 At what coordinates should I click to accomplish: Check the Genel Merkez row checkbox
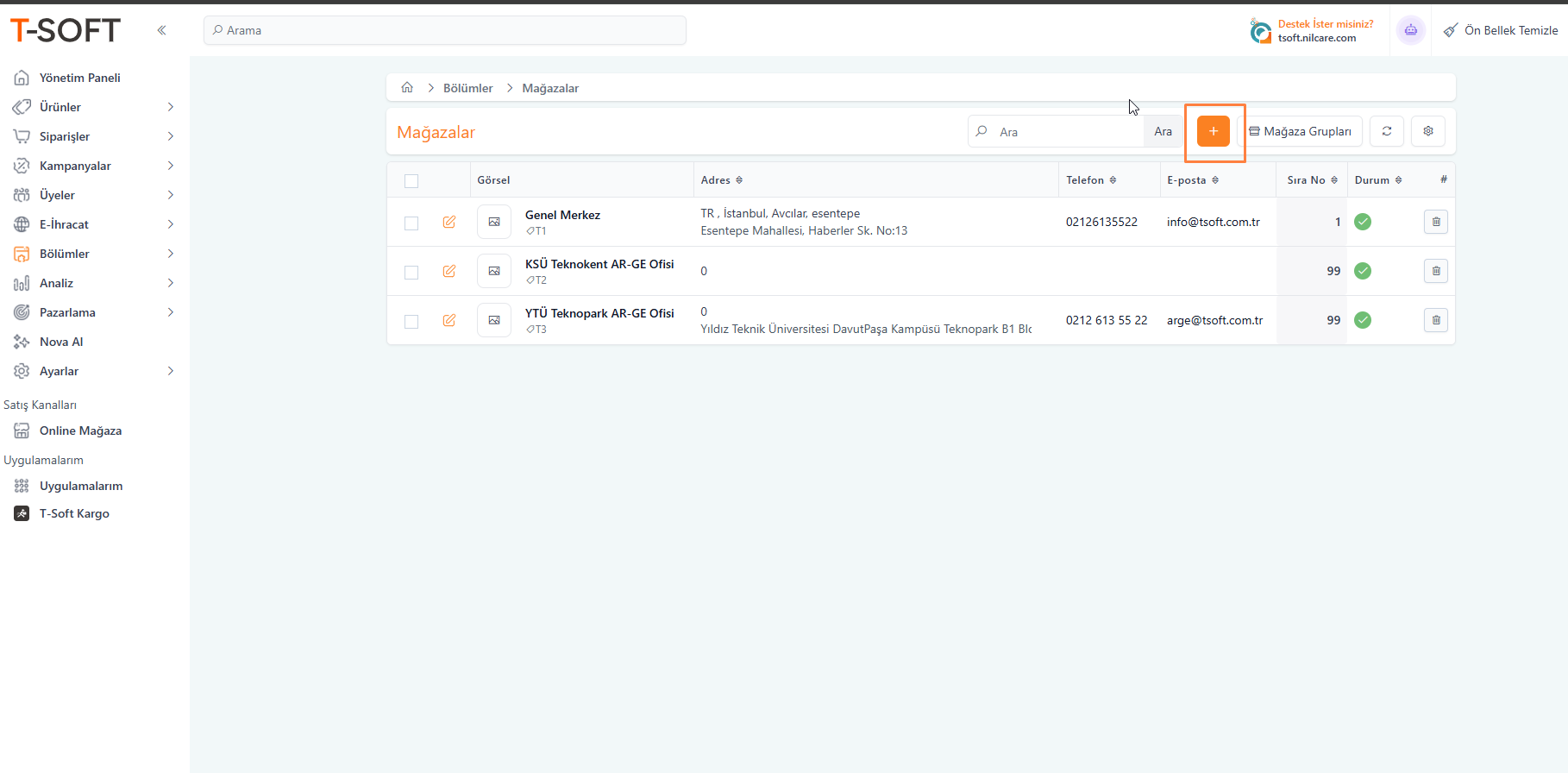click(411, 223)
